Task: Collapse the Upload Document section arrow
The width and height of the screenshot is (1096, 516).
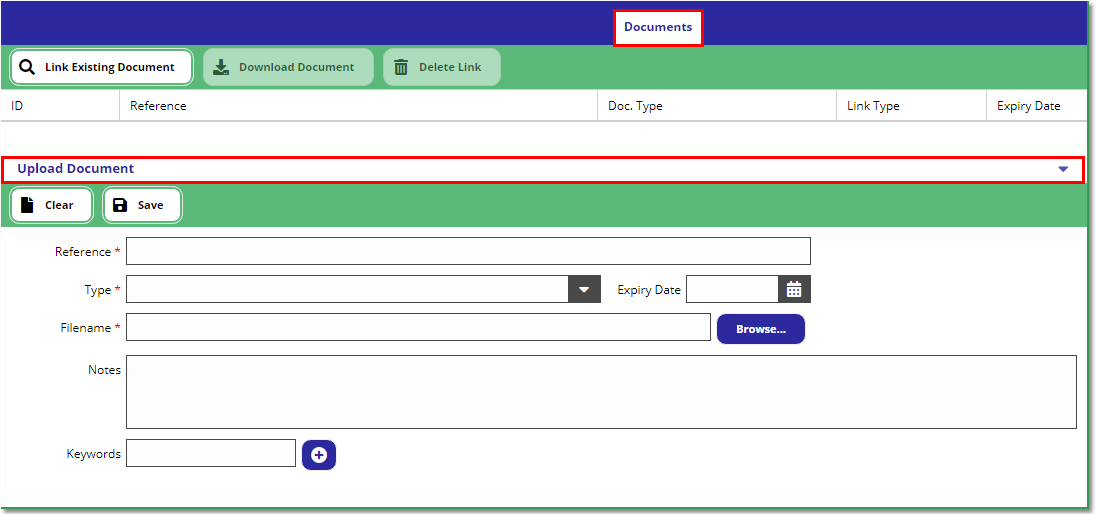Action: tap(1063, 169)
